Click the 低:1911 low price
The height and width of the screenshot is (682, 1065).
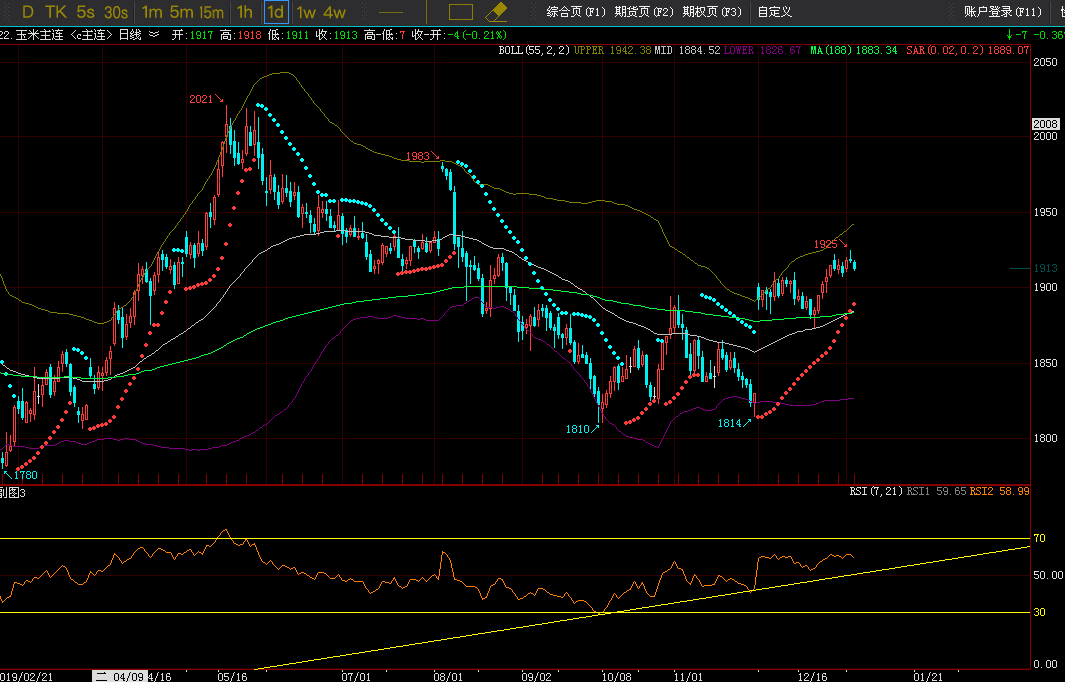tap(289, 35)
